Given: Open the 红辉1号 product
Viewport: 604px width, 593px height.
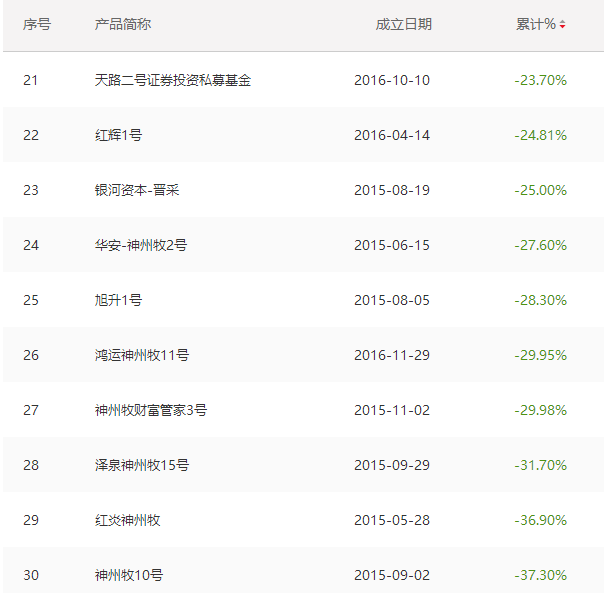Looking at the screenshot, I should 118,135.
